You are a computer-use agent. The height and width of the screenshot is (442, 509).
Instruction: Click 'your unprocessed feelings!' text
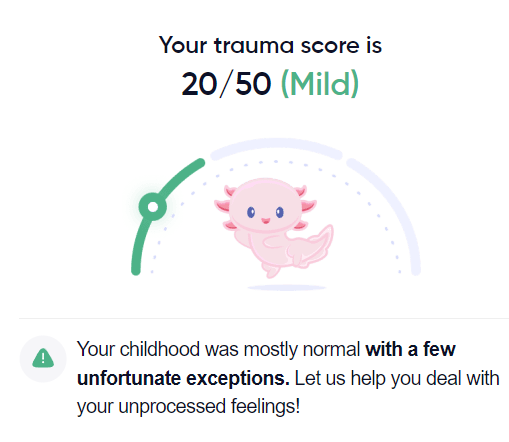click(189, 407)
